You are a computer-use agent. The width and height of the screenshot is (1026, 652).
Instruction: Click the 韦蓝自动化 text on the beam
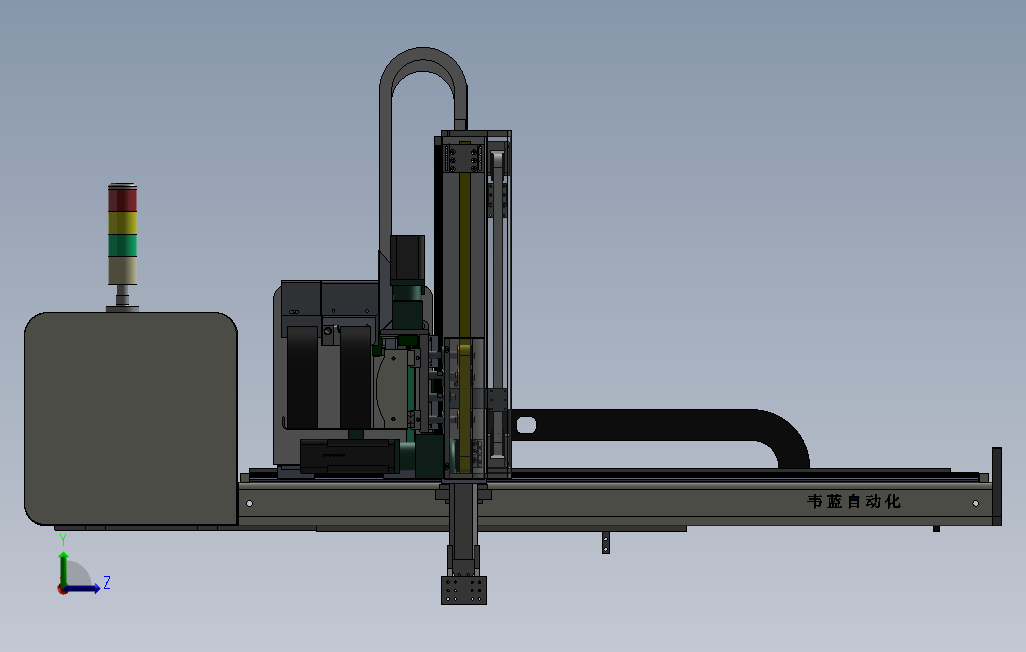click(x=854, y=501)
